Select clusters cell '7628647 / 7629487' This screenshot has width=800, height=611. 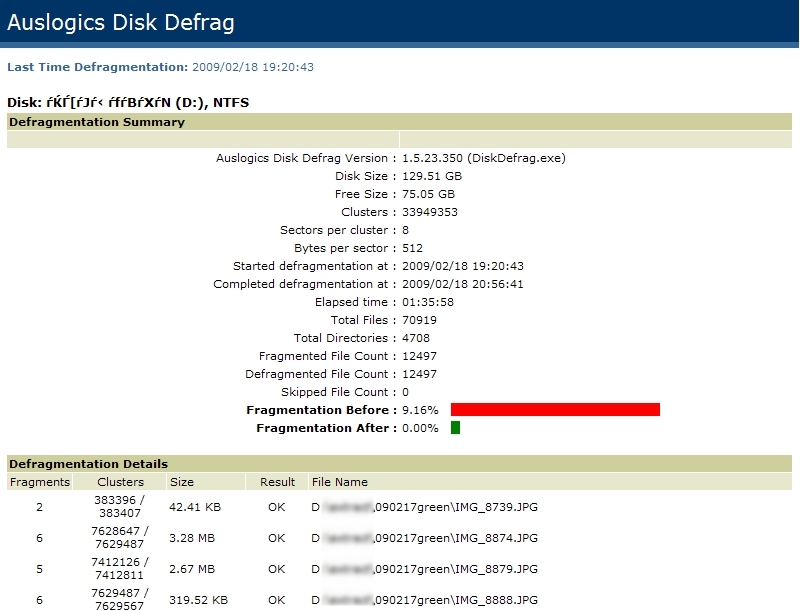click(120, 538)
